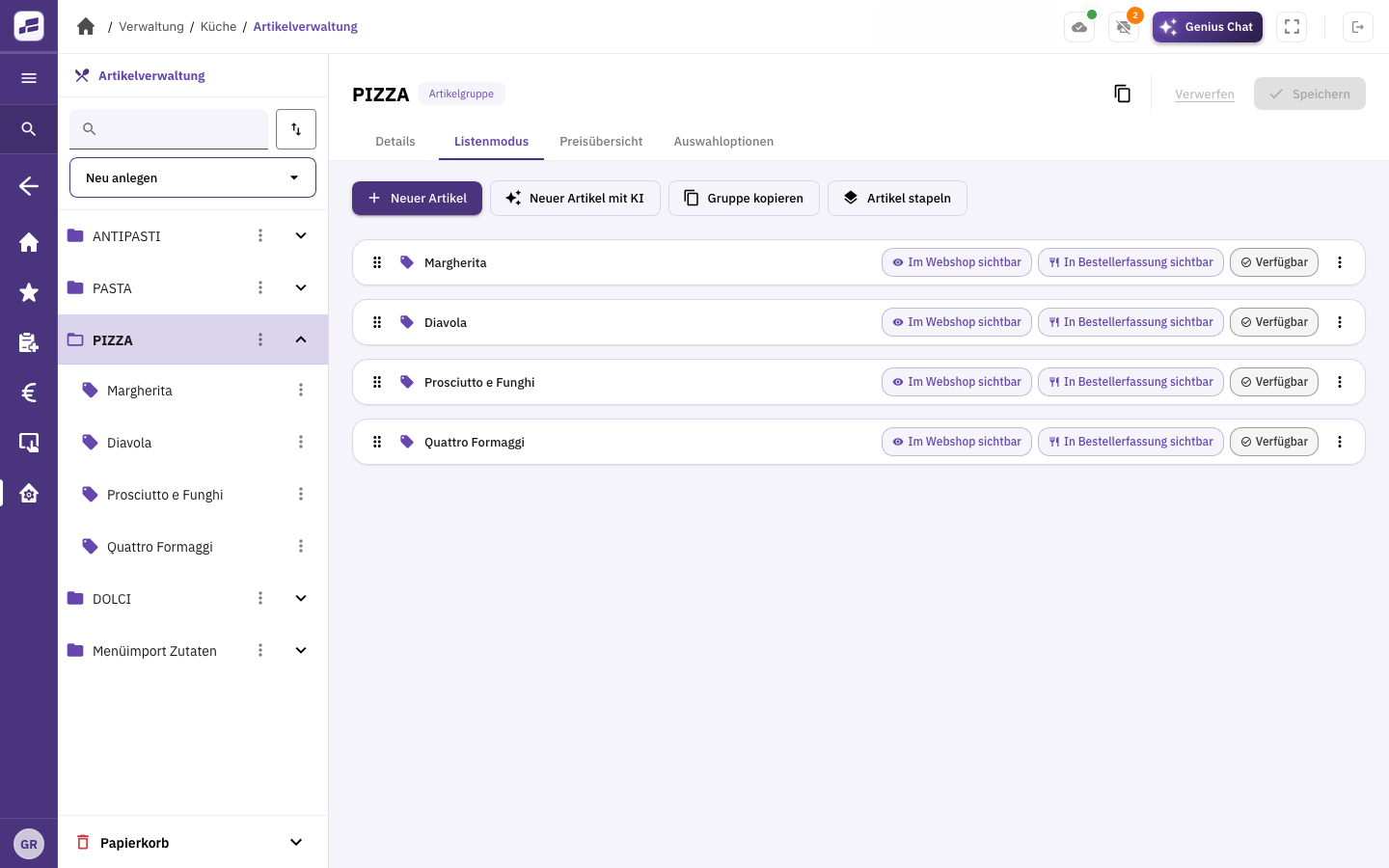Viewport: 1389px width, 868px height.
Task: Open sidebar search magnifier icon
Action: point(29,128)
